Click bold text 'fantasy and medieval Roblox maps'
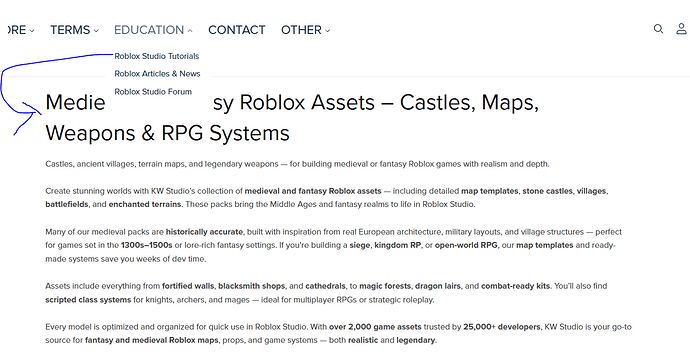Screen dimensions: 690x364 [152, 340]
